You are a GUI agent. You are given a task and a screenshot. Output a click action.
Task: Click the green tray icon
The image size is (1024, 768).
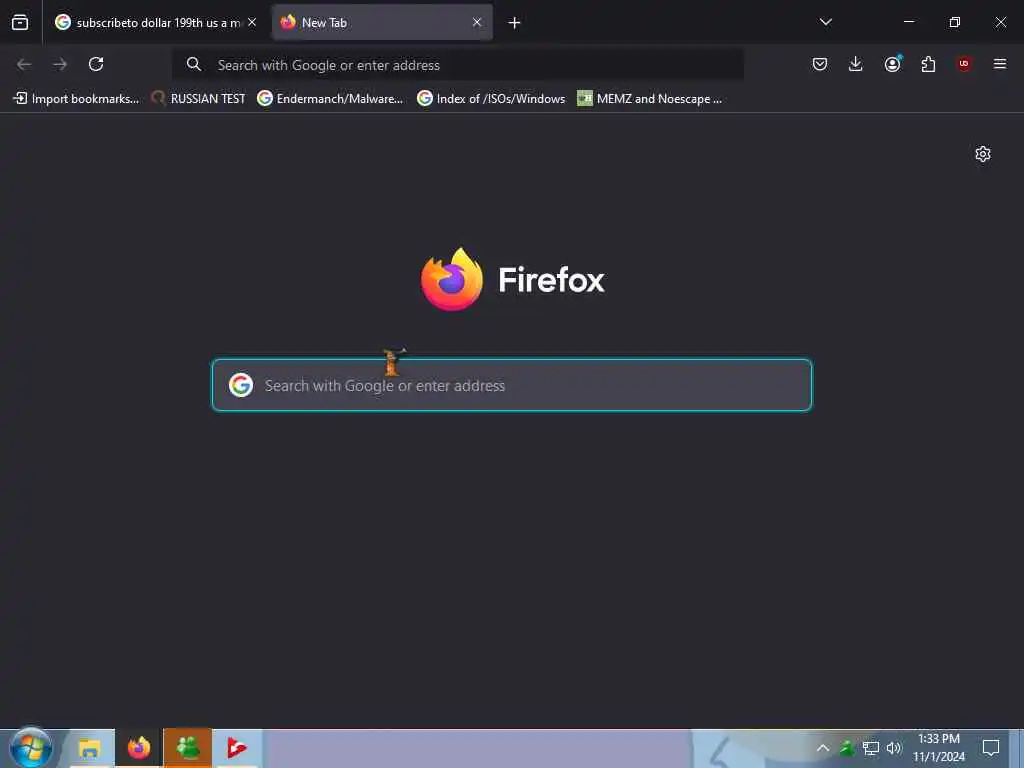click(847, 748)
